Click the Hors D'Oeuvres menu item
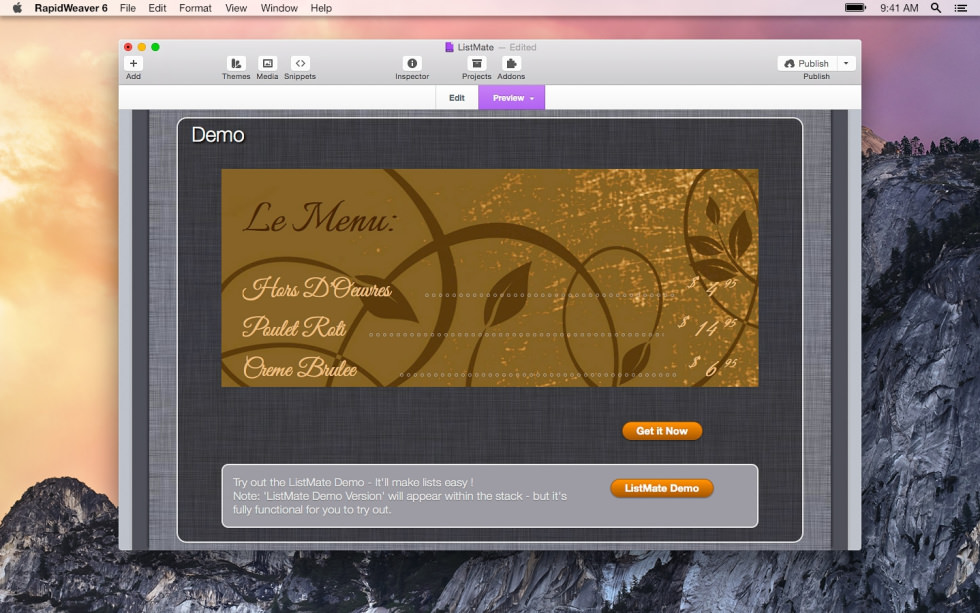The image size is (980, 613). (x=317, y=288)
